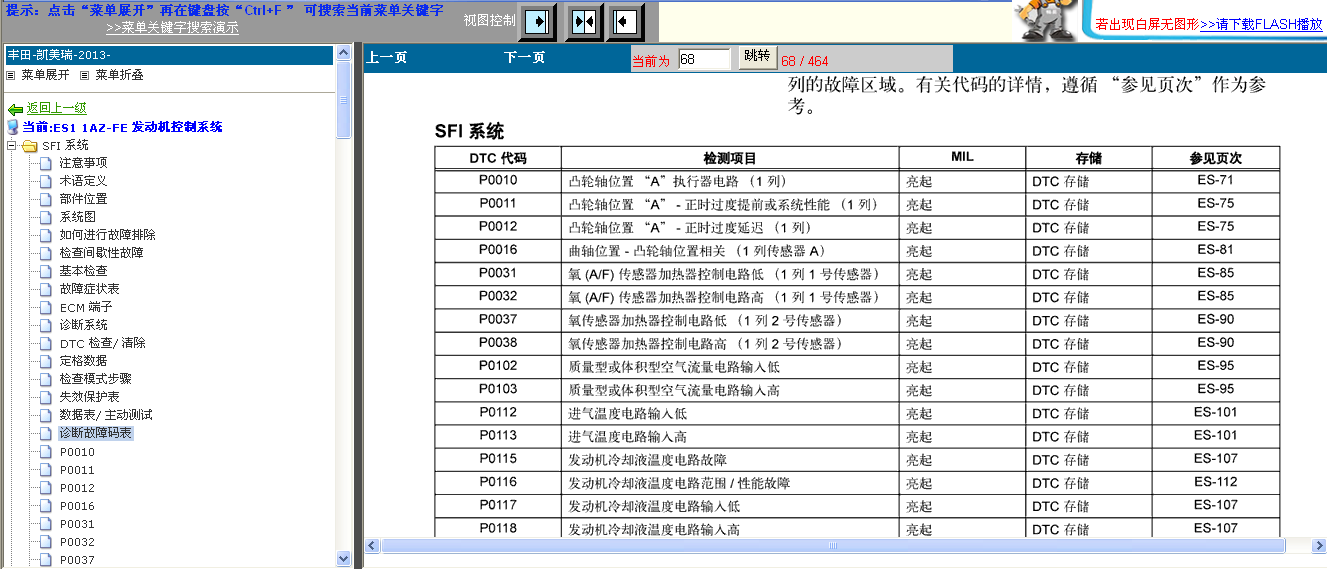
Task: Click the page icon beside 定格数据
Action: tap(45, 361)
